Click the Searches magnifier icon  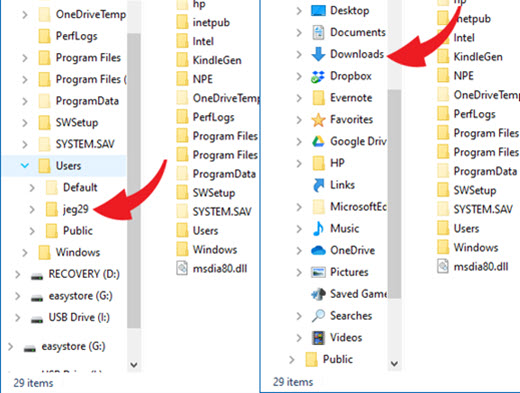(x=318, y=316)
